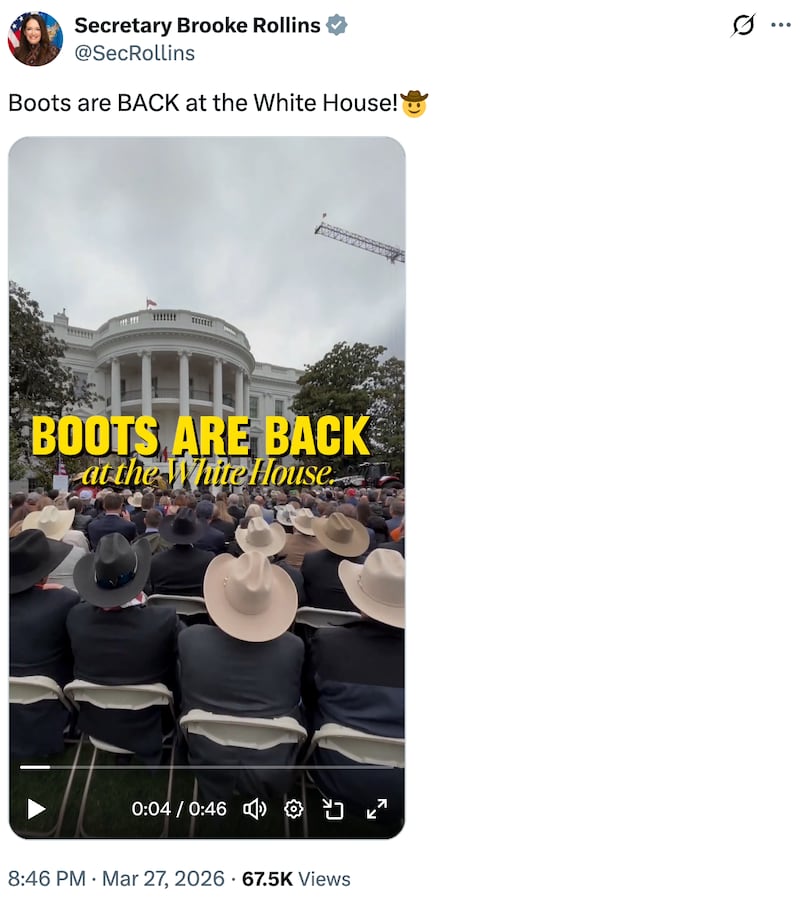The height and width of the screenshot is (906, 800).
Task: Click the BOOTS ARE BACK video frame
Action: coord(207,451)
